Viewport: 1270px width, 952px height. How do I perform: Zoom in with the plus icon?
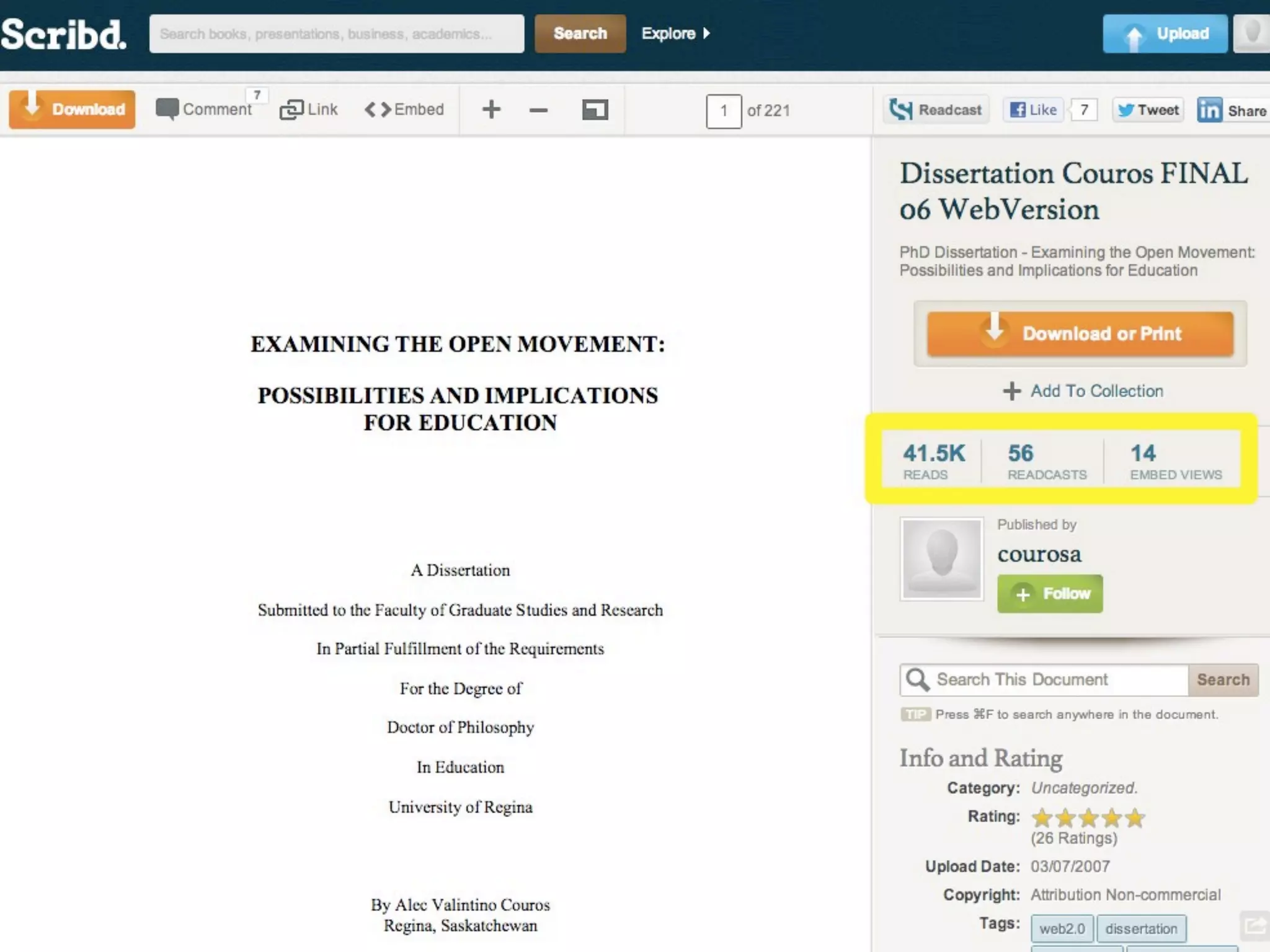(x=491, y=110)
